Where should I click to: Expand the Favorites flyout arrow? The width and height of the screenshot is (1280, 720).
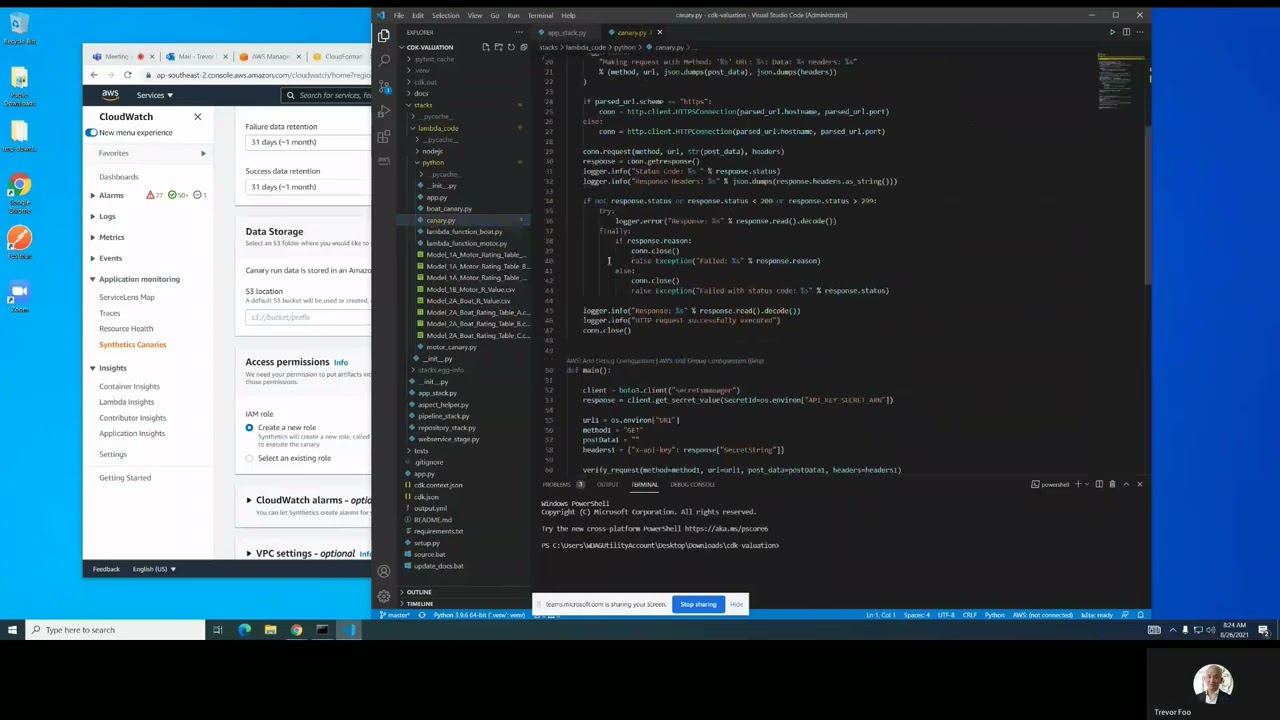(203, 153)
